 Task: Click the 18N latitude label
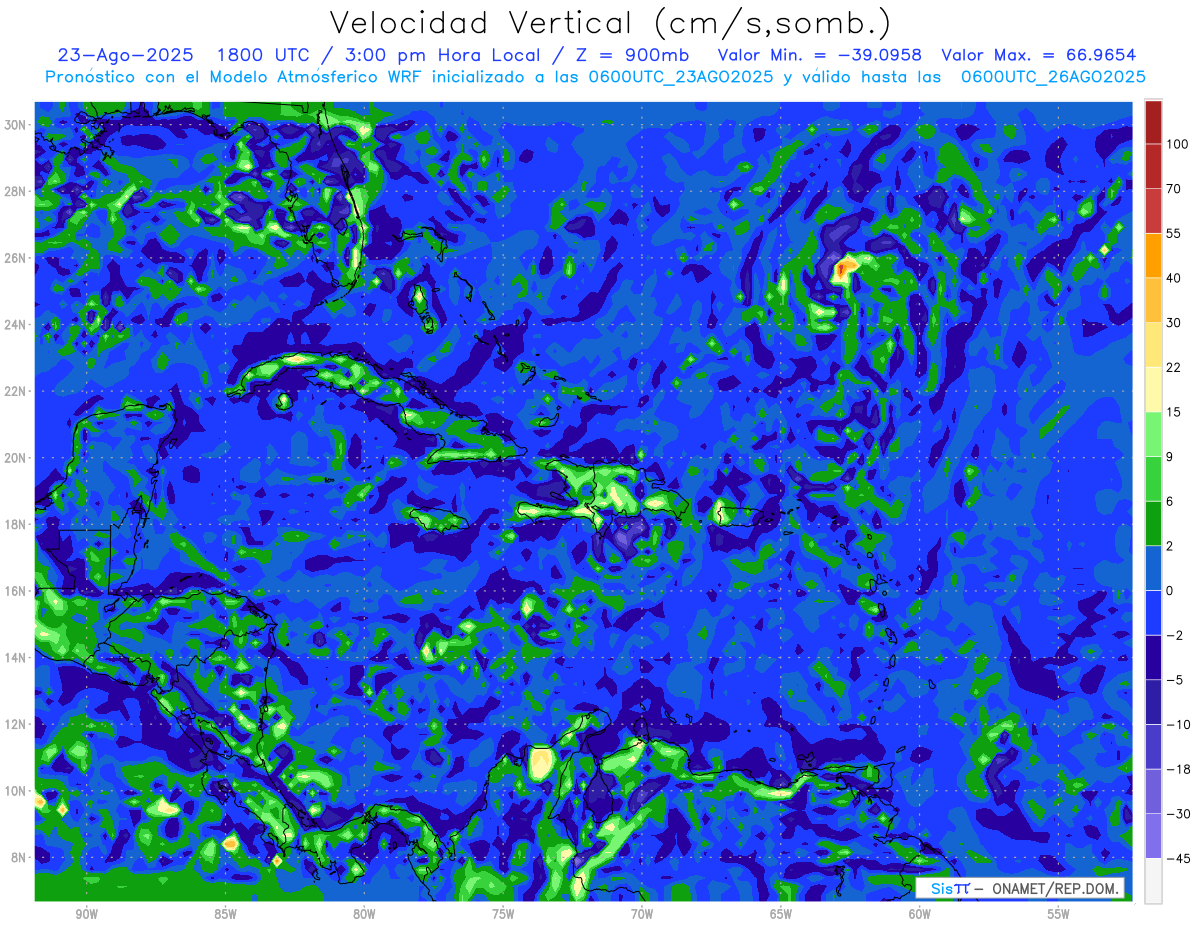(x=17, y=524)
